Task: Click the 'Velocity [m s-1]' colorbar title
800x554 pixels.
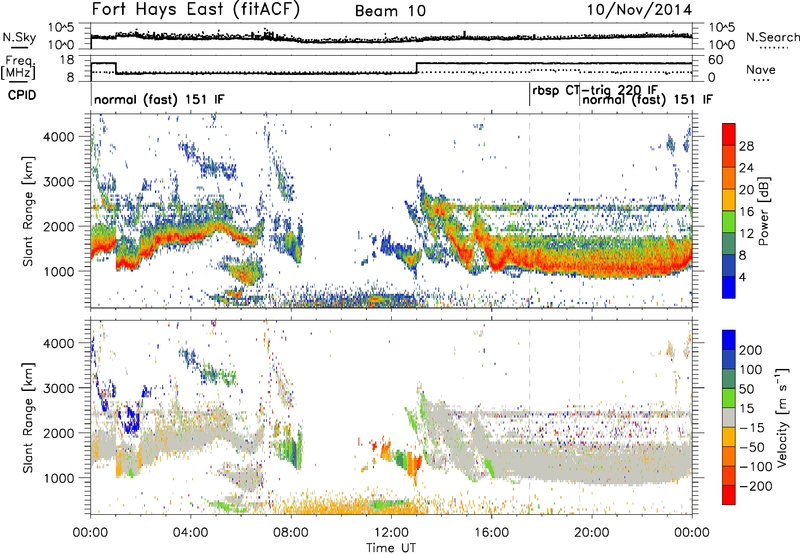Action: coord(783,417)
